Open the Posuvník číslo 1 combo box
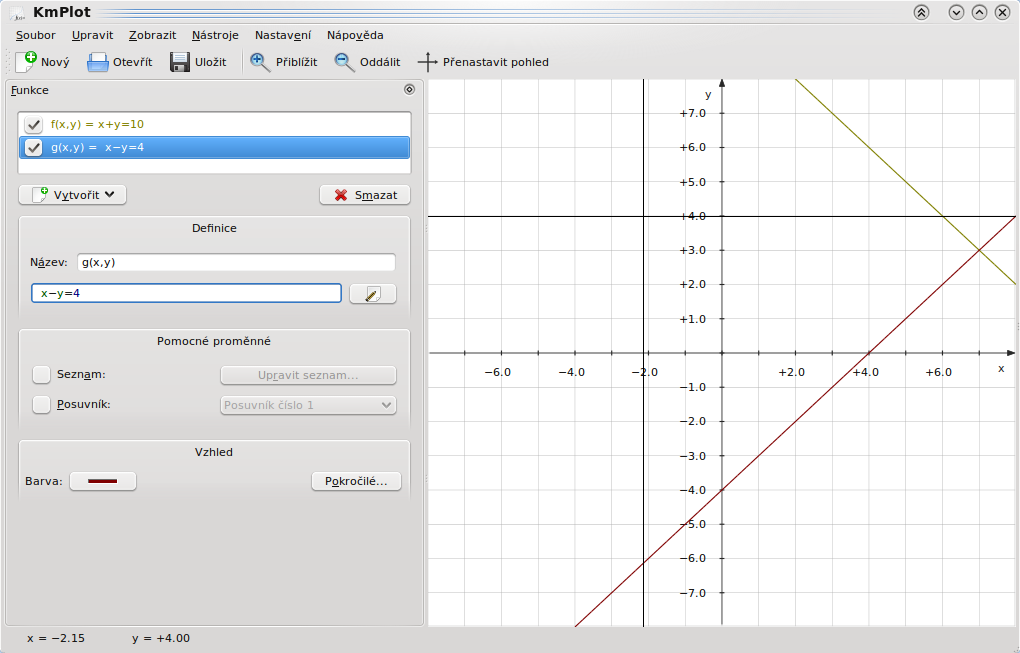1020x653 pixels. (308, 405)
